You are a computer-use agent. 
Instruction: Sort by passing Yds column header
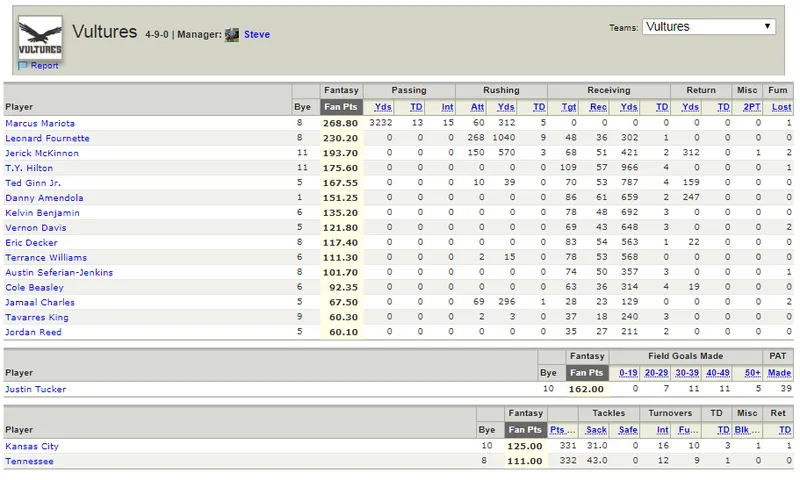(x=383, y=107)
